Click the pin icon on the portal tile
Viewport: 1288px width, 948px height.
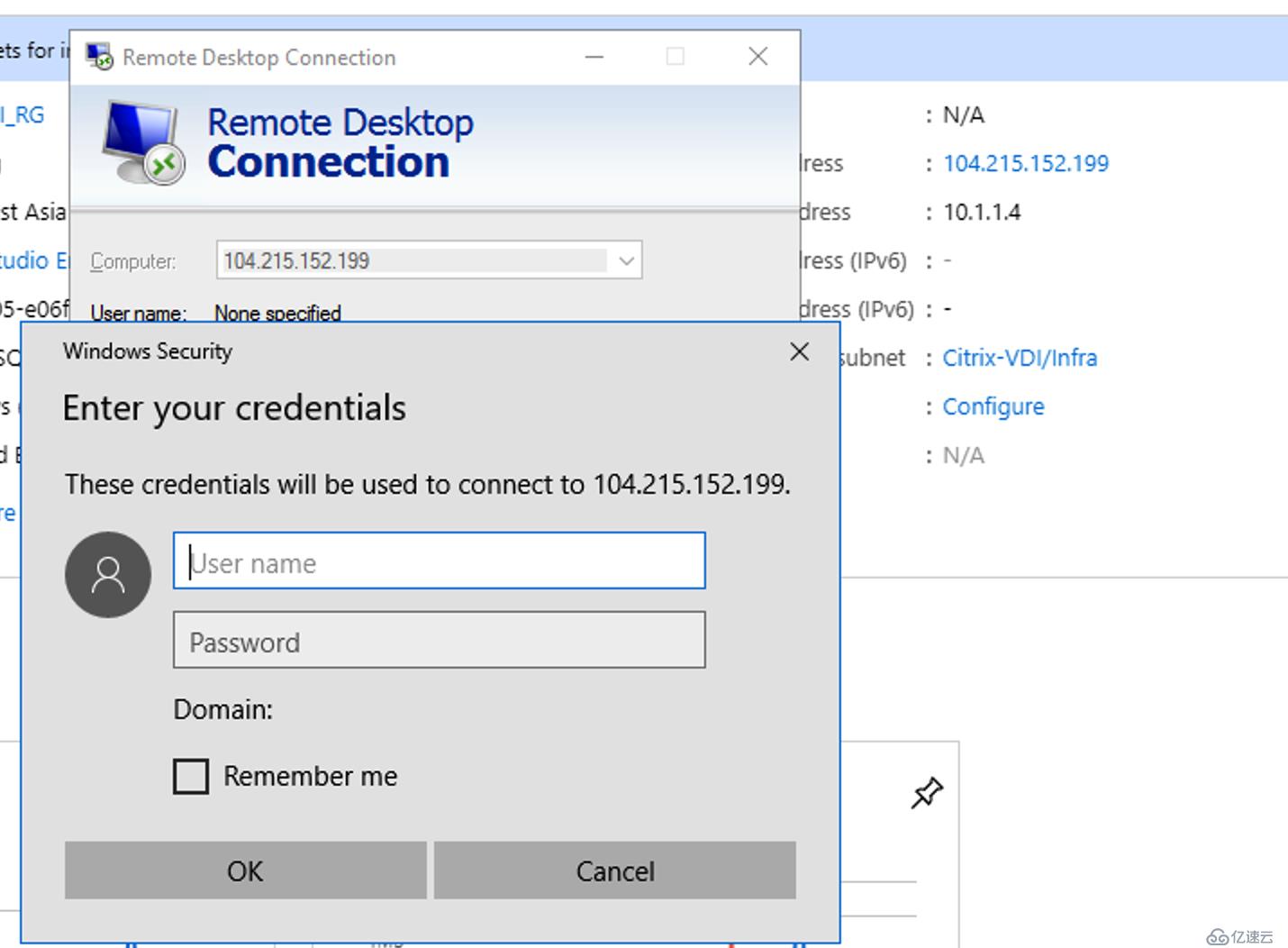[927, 793]
